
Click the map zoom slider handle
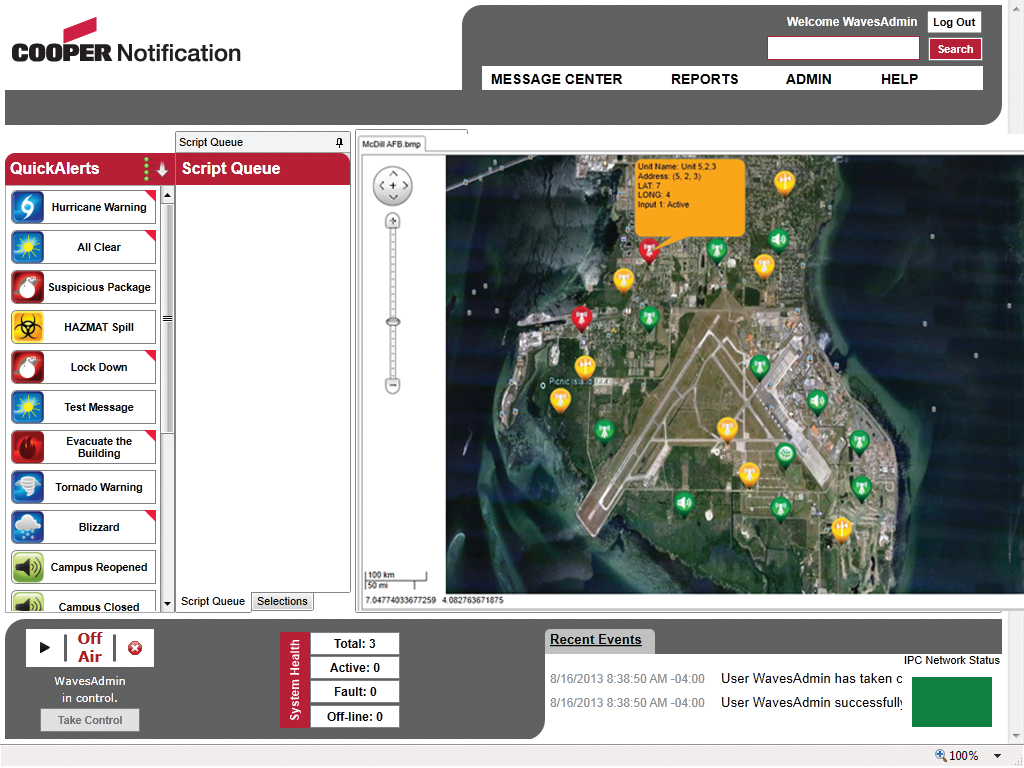[393, 322]
